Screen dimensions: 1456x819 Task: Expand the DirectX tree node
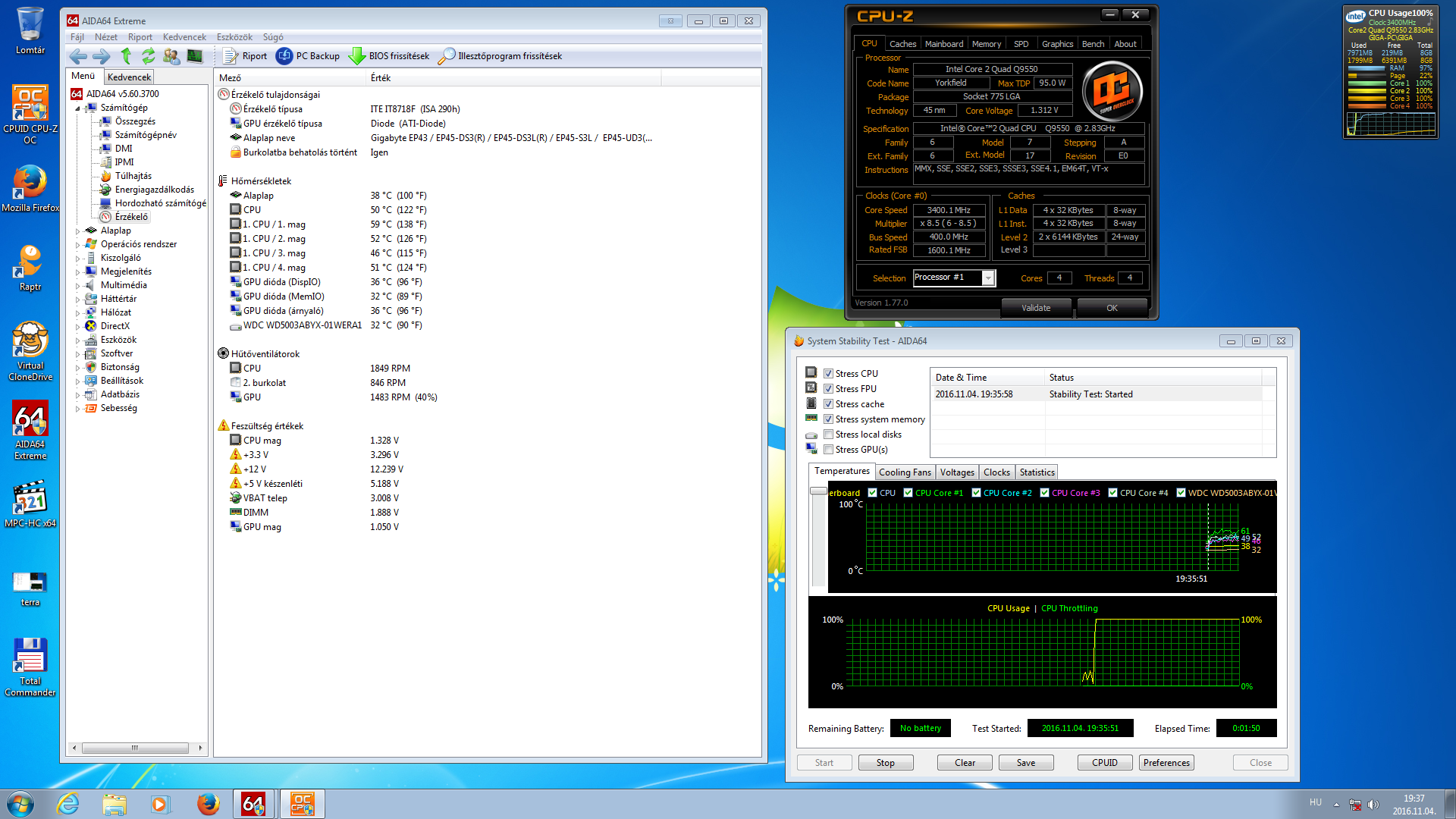(77, 326)
